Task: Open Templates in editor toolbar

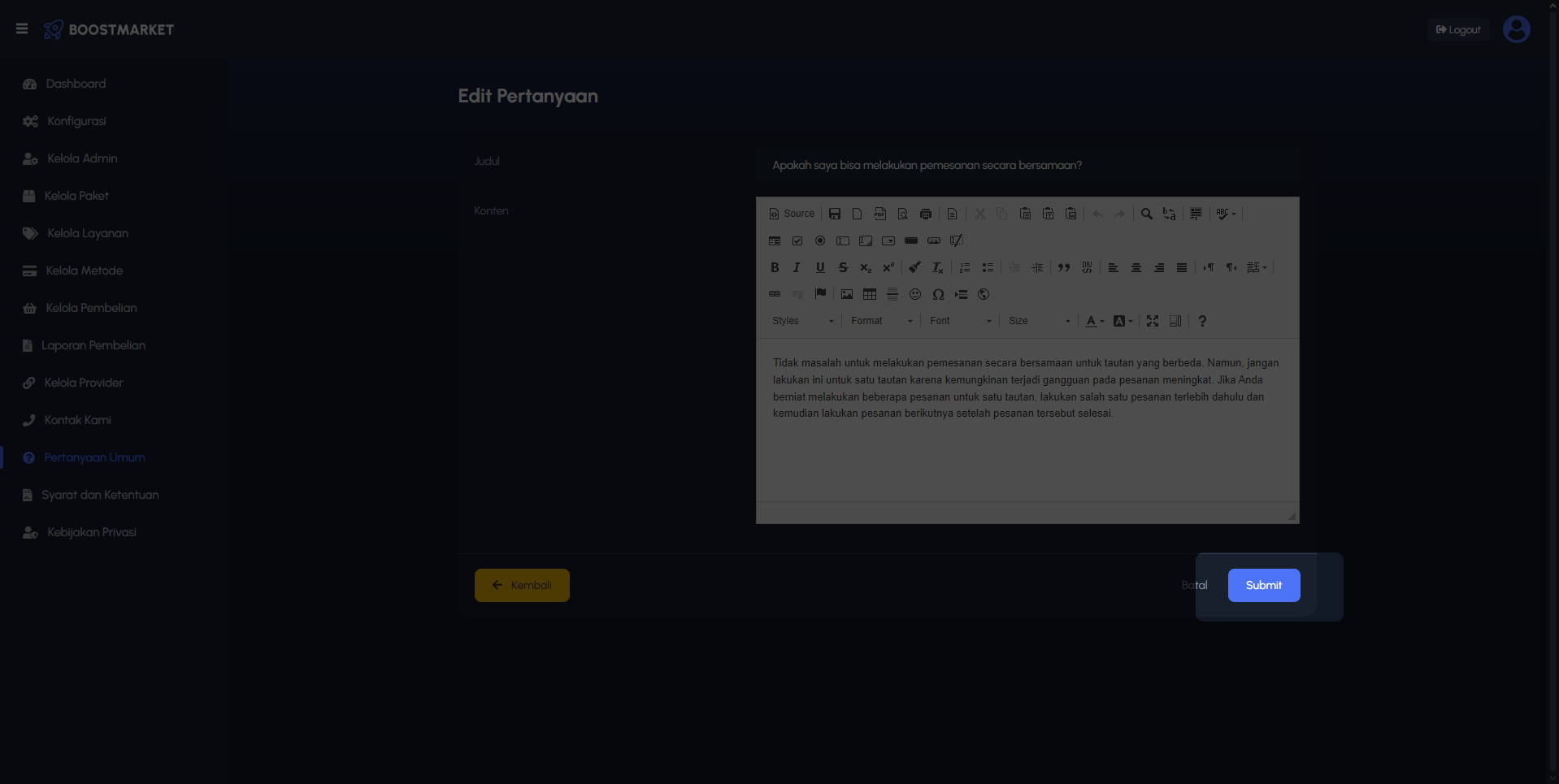Action: pos(952,214)
